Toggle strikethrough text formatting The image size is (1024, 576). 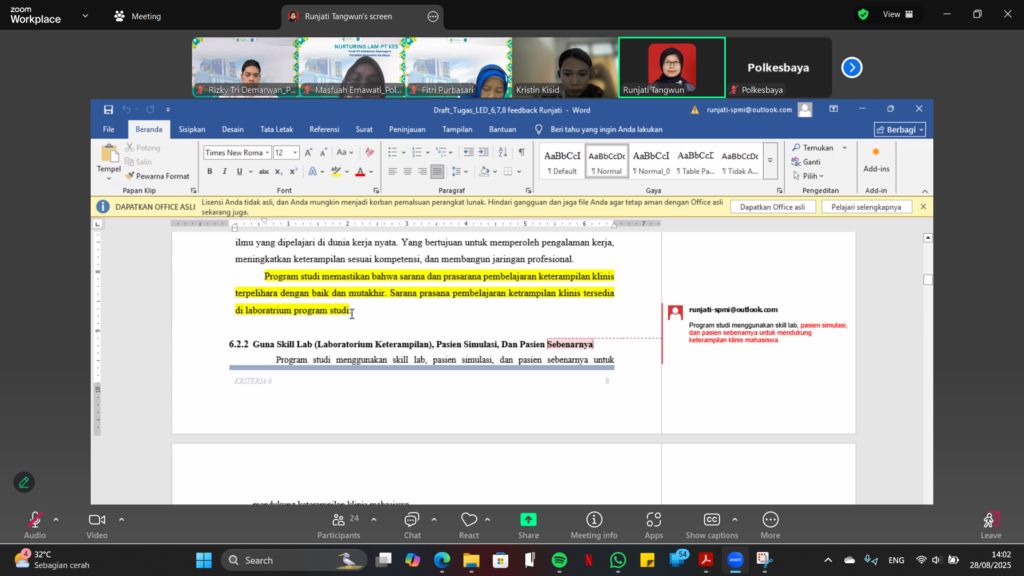click(264, 172)
